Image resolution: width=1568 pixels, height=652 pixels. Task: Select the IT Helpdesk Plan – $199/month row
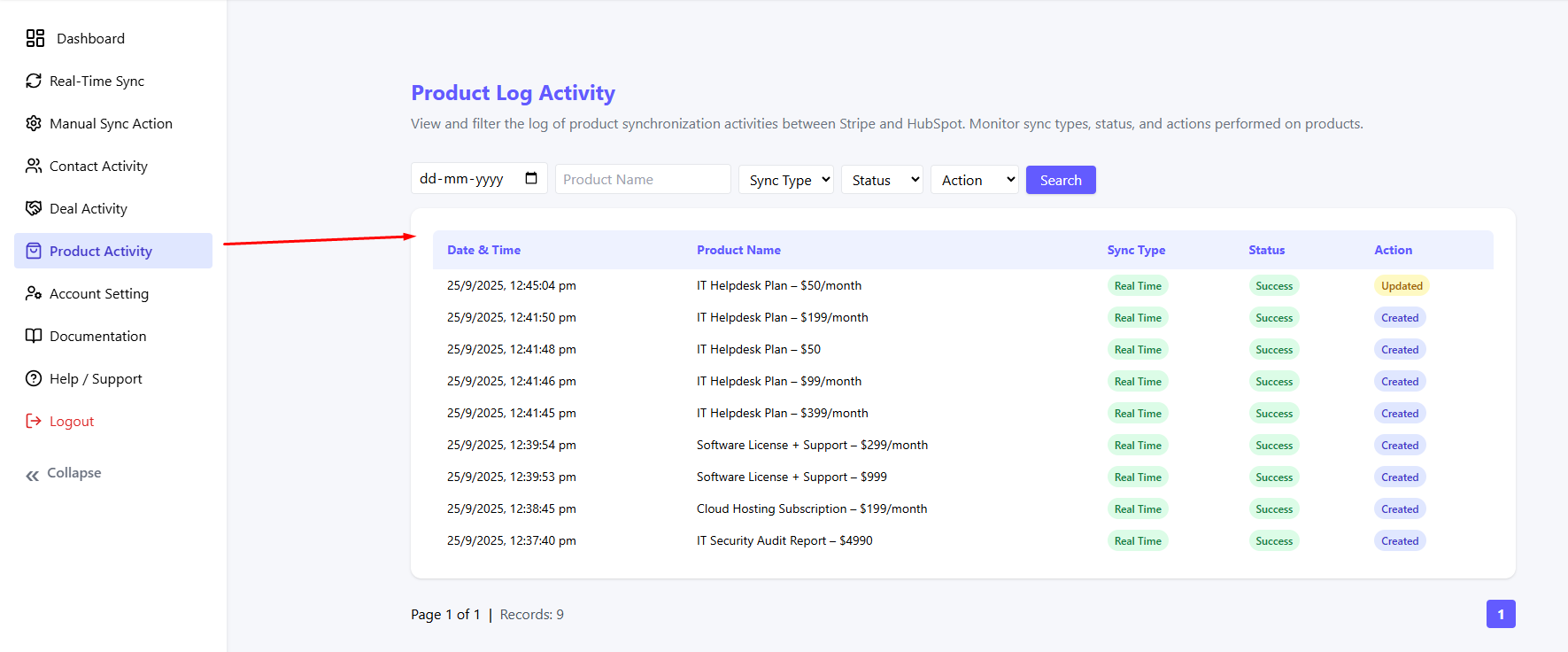coord(963,317)
